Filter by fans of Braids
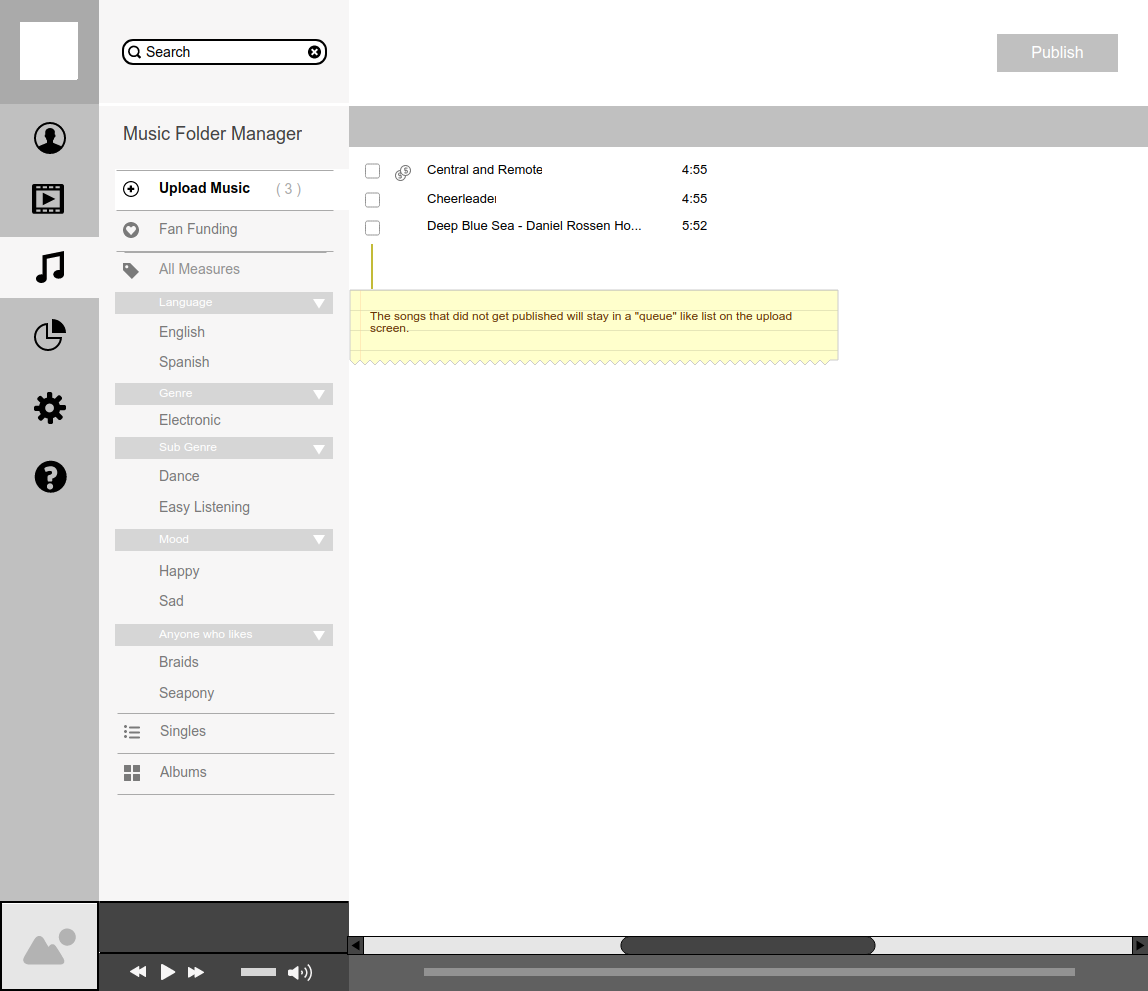 179,662
